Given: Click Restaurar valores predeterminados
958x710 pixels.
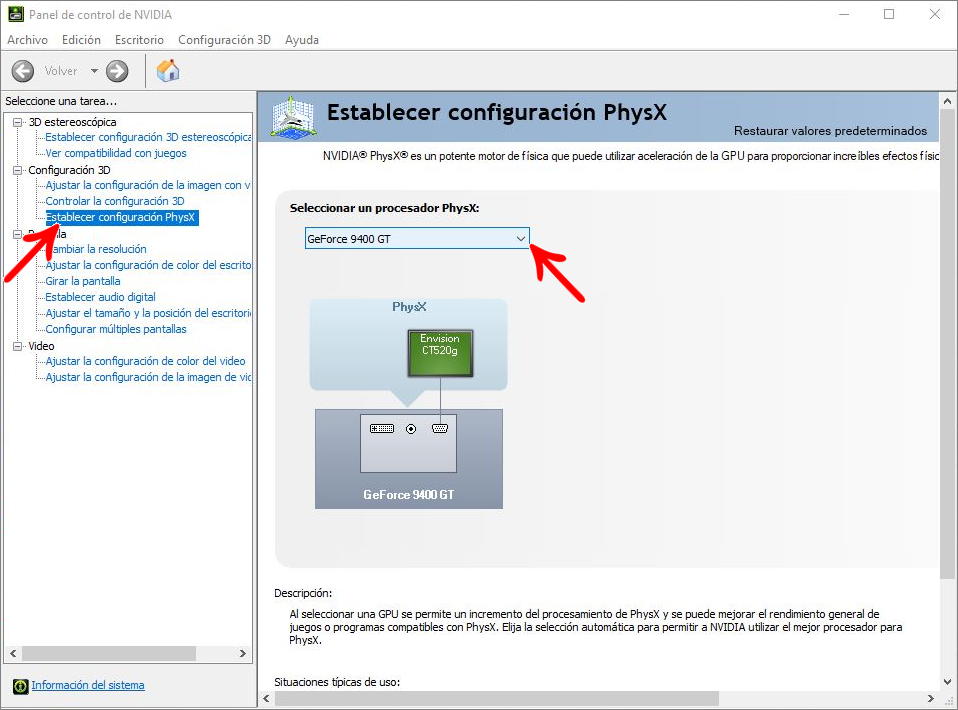Looking at the screenshot, I should tap(830, 131).
